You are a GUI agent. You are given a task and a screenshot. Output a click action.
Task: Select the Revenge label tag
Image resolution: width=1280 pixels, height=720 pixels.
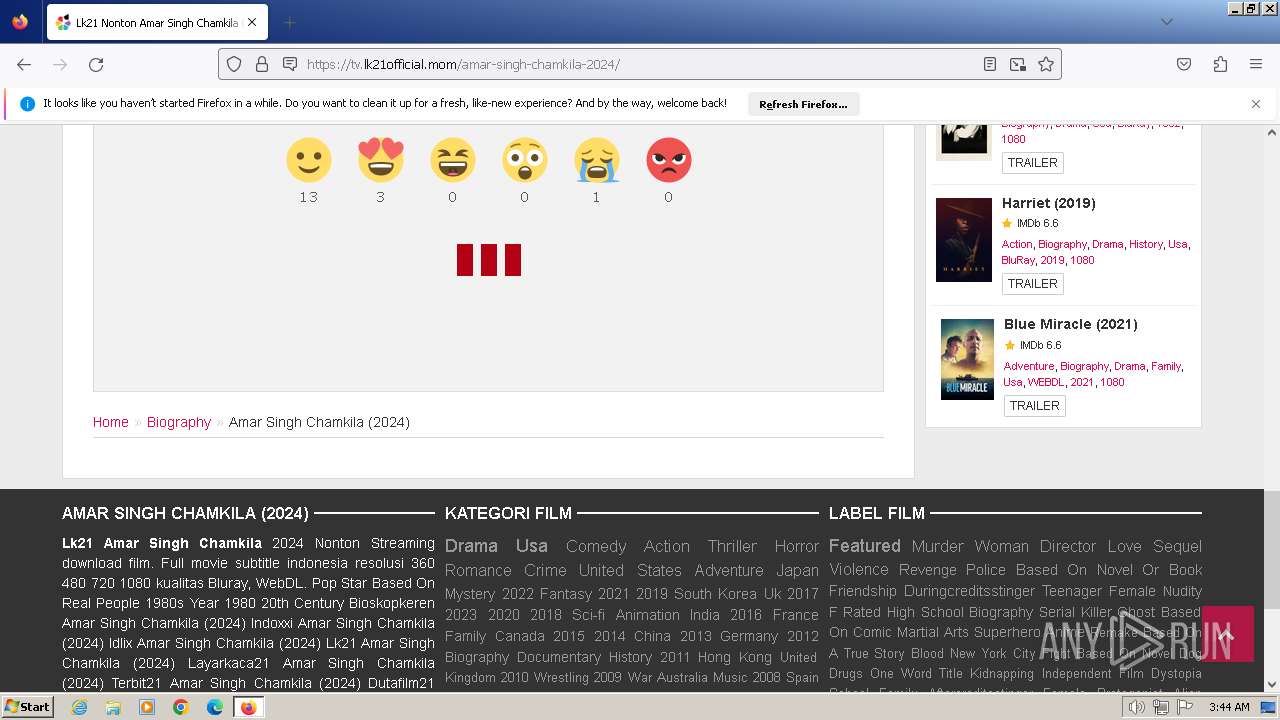coord(928,569)
